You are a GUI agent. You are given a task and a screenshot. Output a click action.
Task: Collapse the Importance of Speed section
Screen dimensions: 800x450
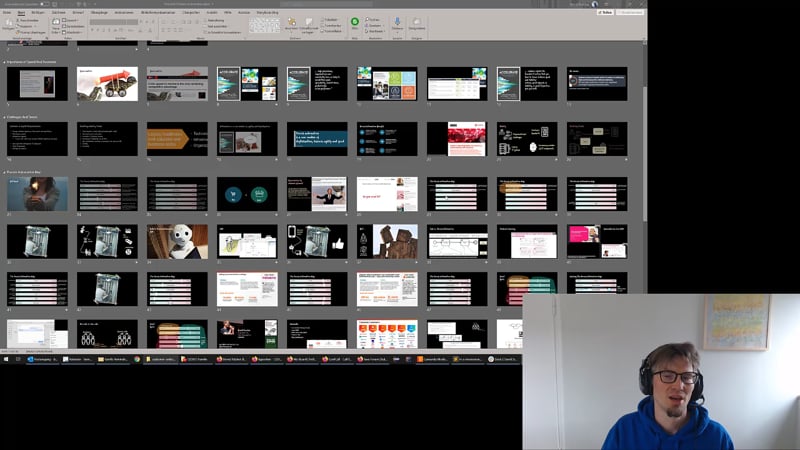[x=4, y=61]
